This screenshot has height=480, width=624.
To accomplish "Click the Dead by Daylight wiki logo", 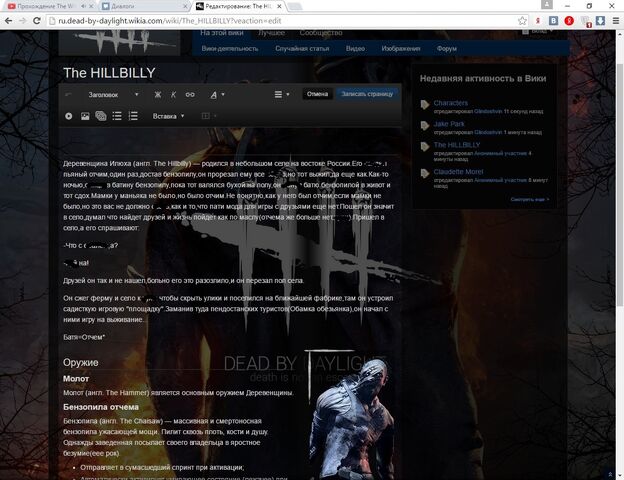I will tap(119, 43).
